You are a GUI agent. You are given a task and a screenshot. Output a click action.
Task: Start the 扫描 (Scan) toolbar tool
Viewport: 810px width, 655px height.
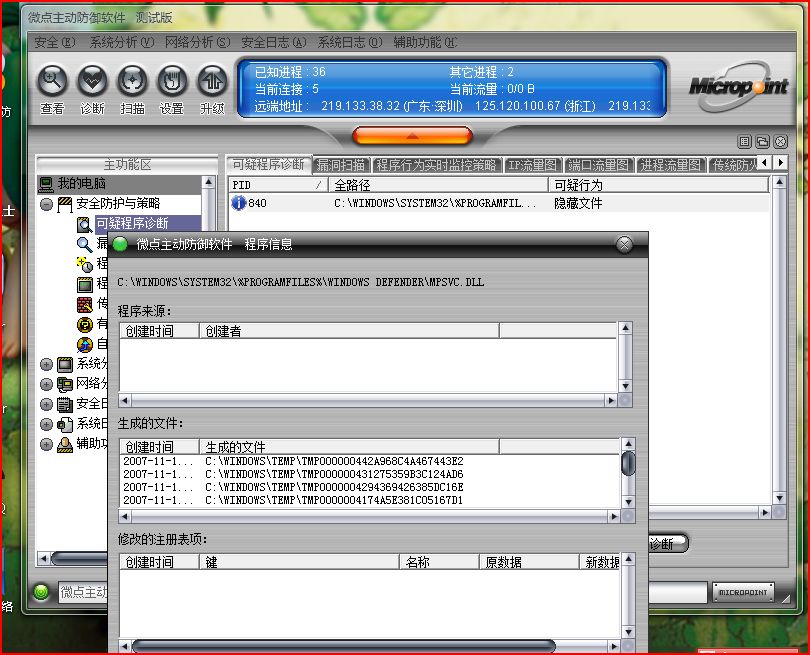[132, 81]
